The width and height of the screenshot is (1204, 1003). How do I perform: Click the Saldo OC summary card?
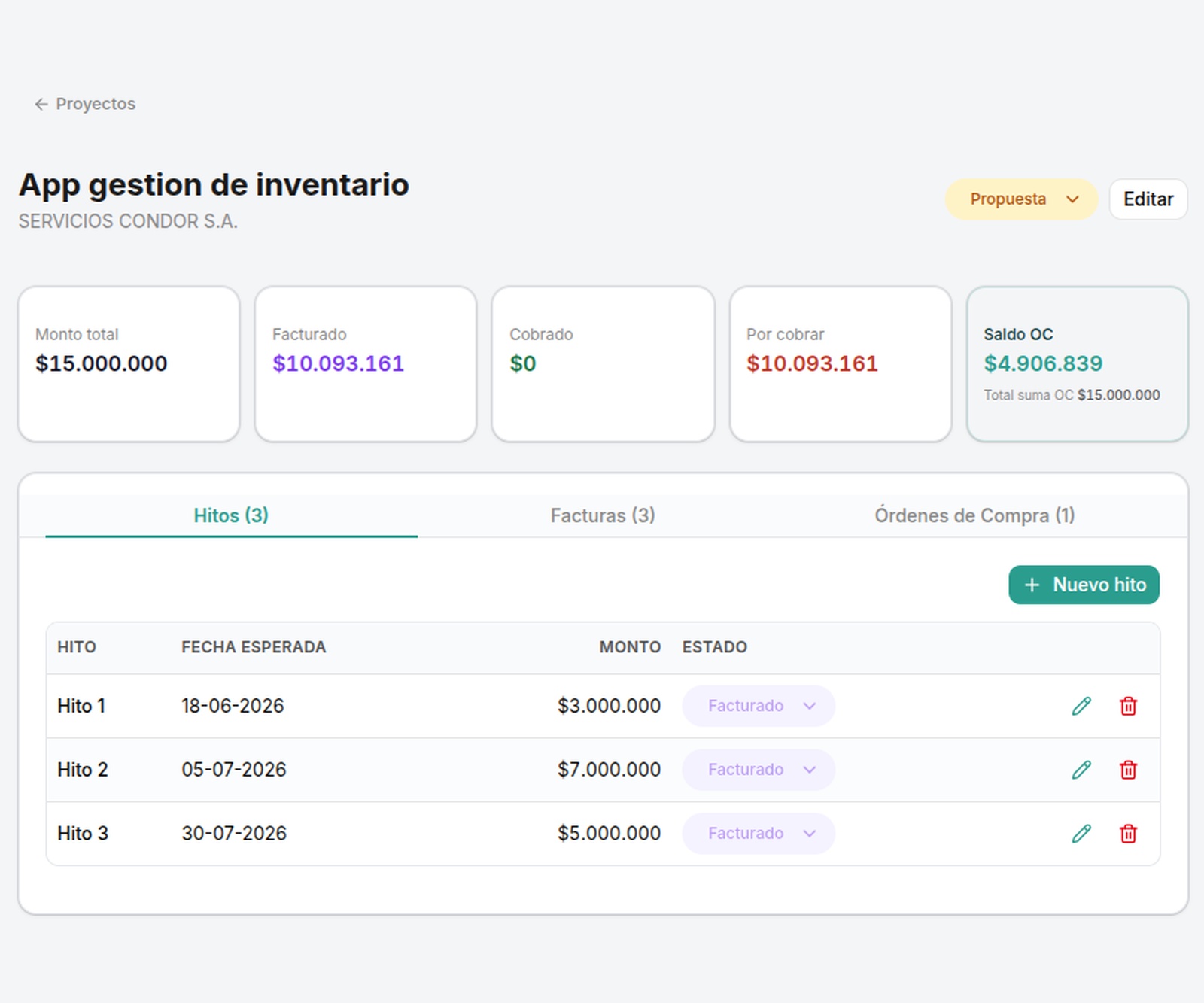[x=1078, y=364]
